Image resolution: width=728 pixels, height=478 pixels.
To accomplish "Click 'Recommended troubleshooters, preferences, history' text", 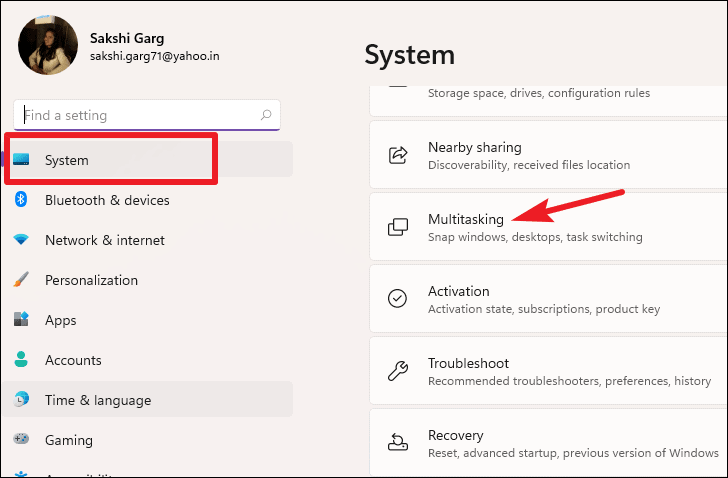I will [x=569, y=381].
